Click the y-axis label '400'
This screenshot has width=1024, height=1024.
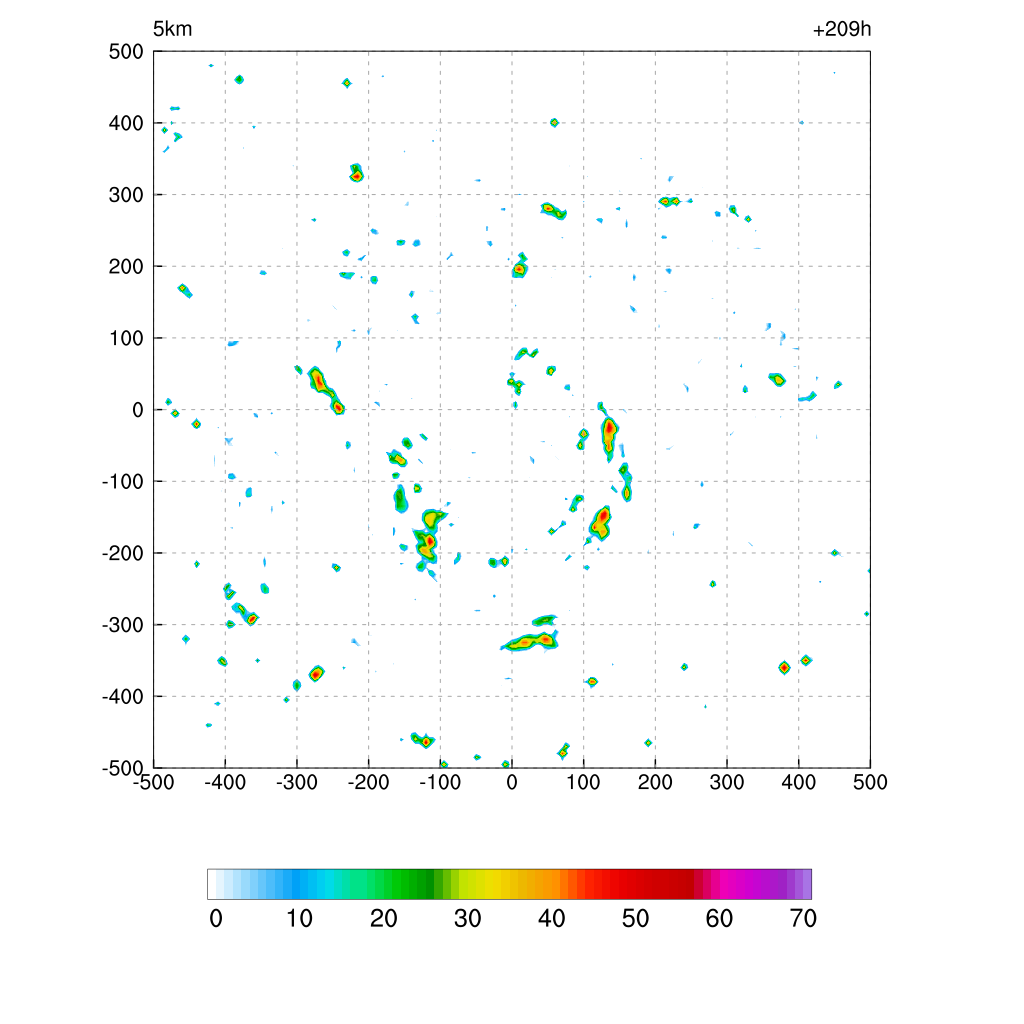coord(126,123)
